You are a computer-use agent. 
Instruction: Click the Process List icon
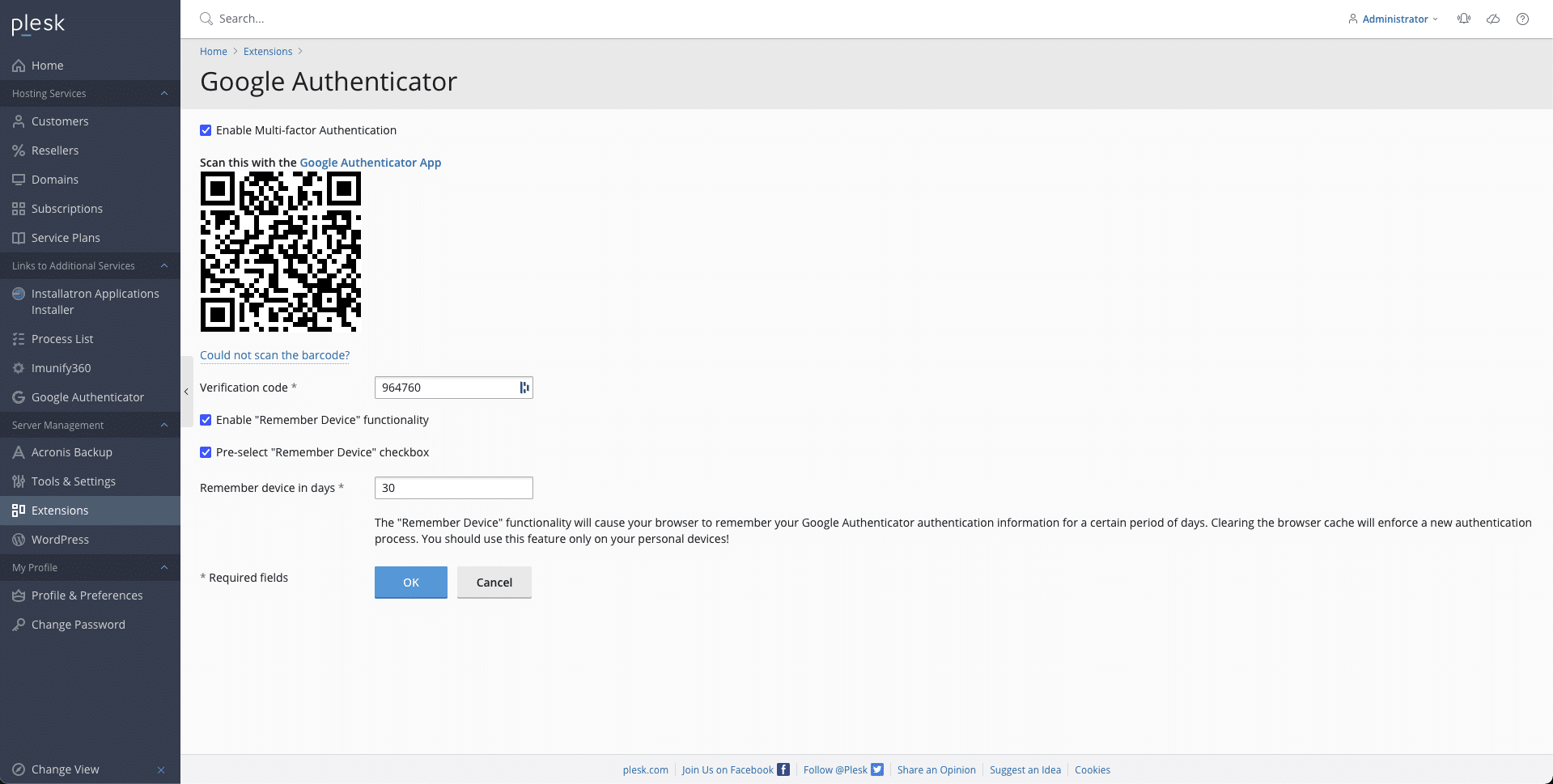click(x=19, y=339)
